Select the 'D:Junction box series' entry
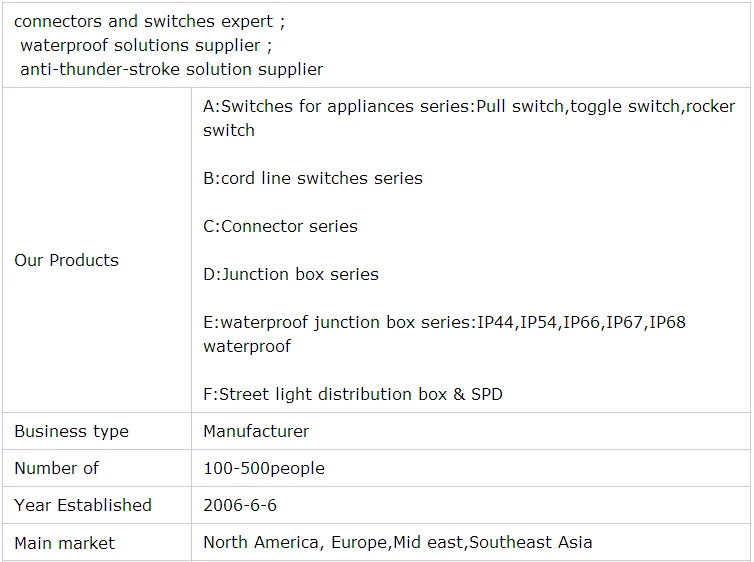This screenshot has width=754, height=562. coord(290,274)
